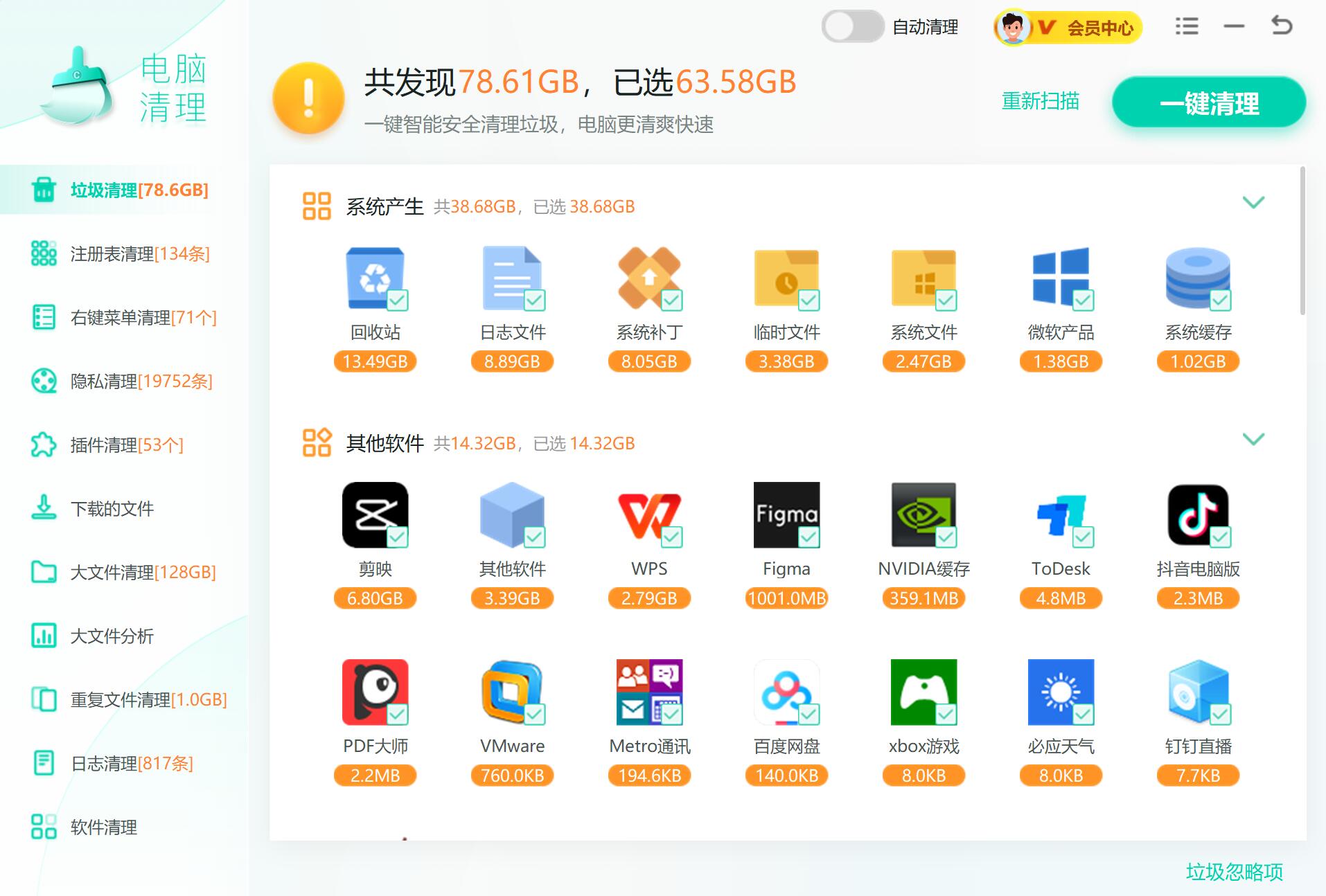Uncheck the 百度网盘 checkbox
This screenshot has height=896, width=1326.
tap(808, 714)
